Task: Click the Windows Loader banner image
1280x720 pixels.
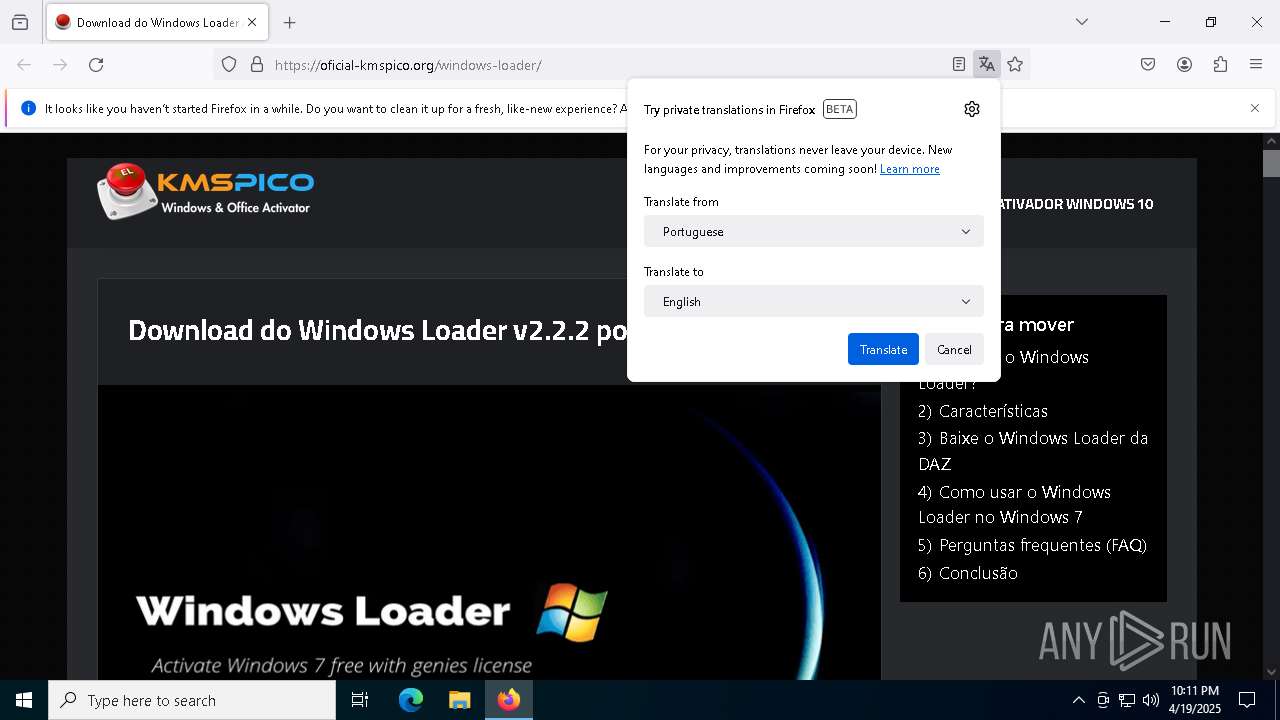Action: click(x=489, y=532)
